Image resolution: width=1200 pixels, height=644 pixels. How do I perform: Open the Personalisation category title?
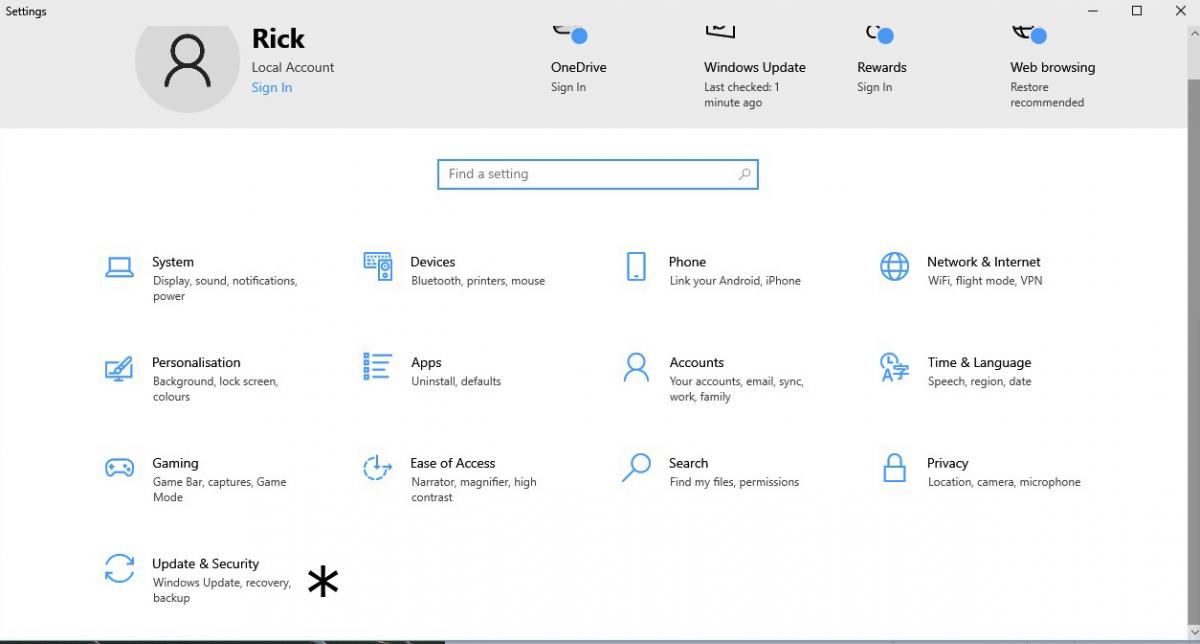(196, 363)
